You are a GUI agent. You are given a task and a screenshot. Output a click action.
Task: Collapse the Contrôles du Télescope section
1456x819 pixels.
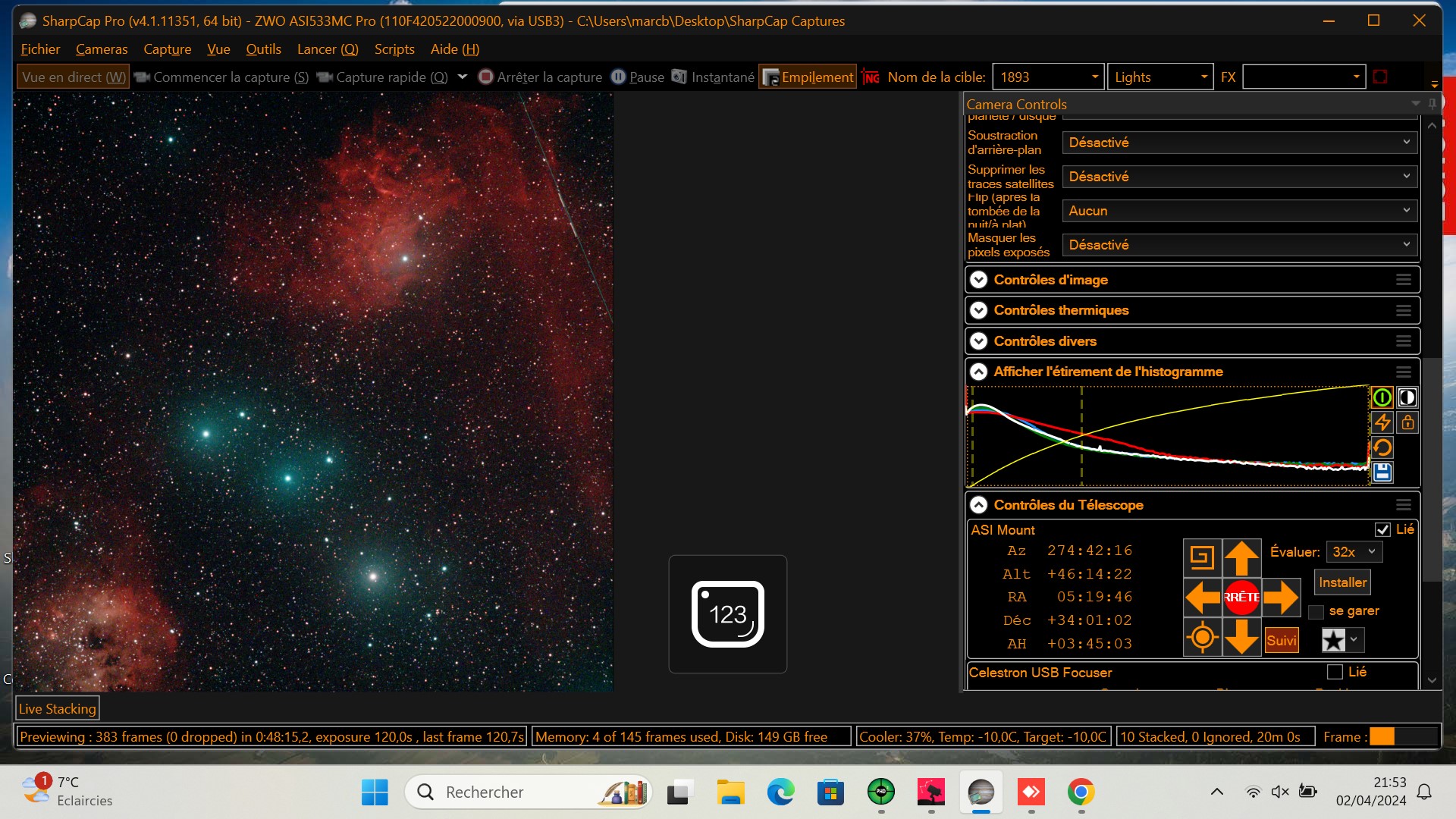tap(979, 505)
